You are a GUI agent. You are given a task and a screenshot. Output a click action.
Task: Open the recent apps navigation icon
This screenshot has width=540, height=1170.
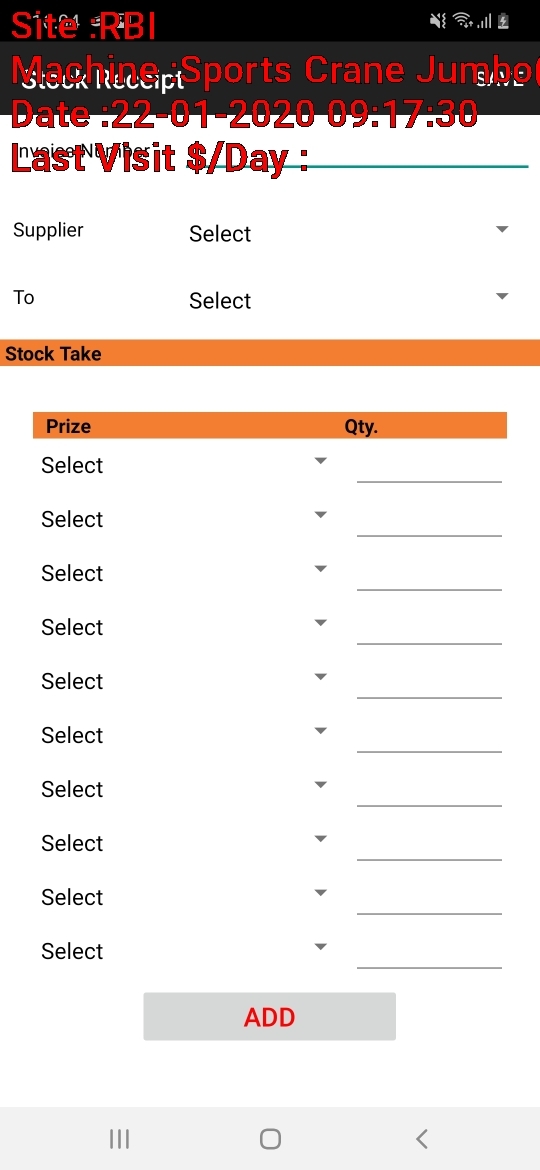pos(119,1139)
